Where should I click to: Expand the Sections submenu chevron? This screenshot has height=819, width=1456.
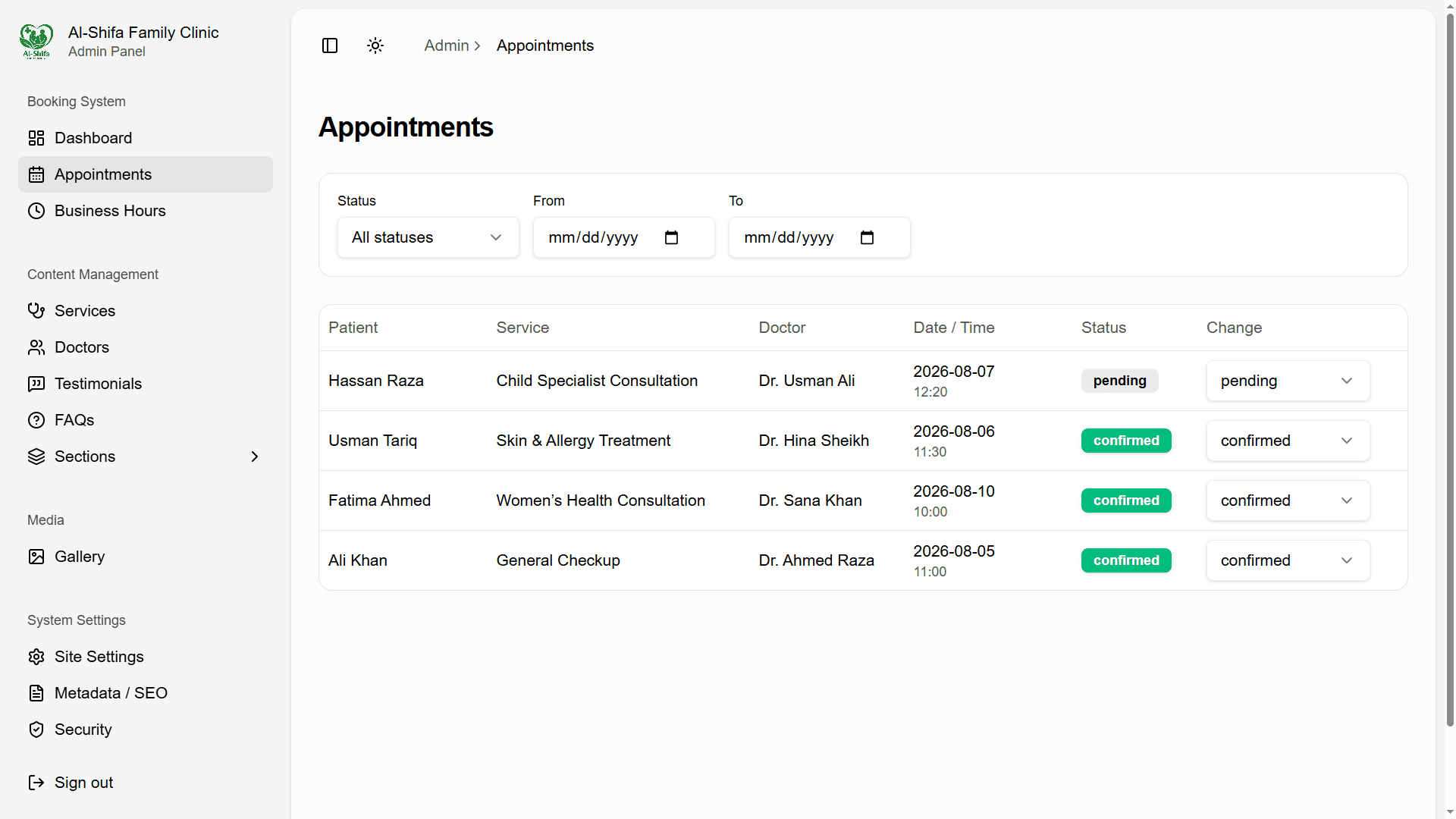(x=255, y=457)
